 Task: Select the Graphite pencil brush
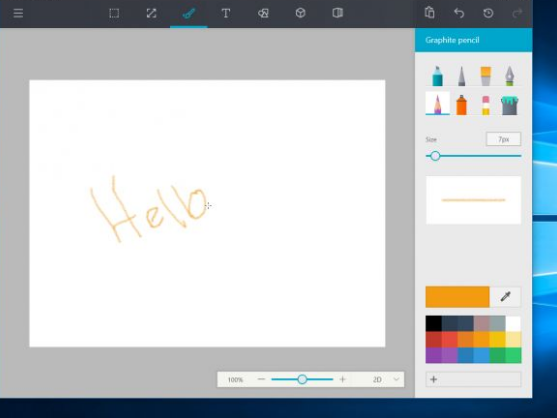pos(437,104)
